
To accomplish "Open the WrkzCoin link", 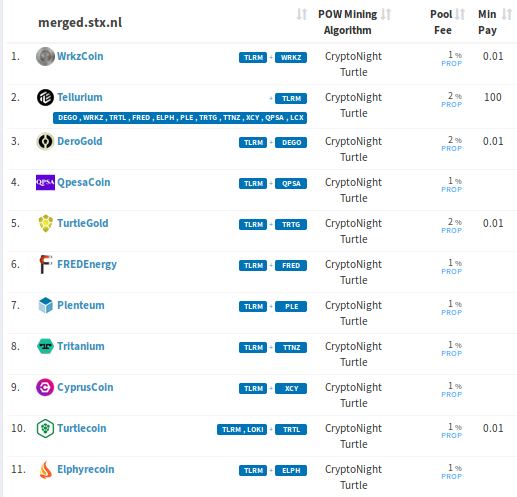I will 80,56.
